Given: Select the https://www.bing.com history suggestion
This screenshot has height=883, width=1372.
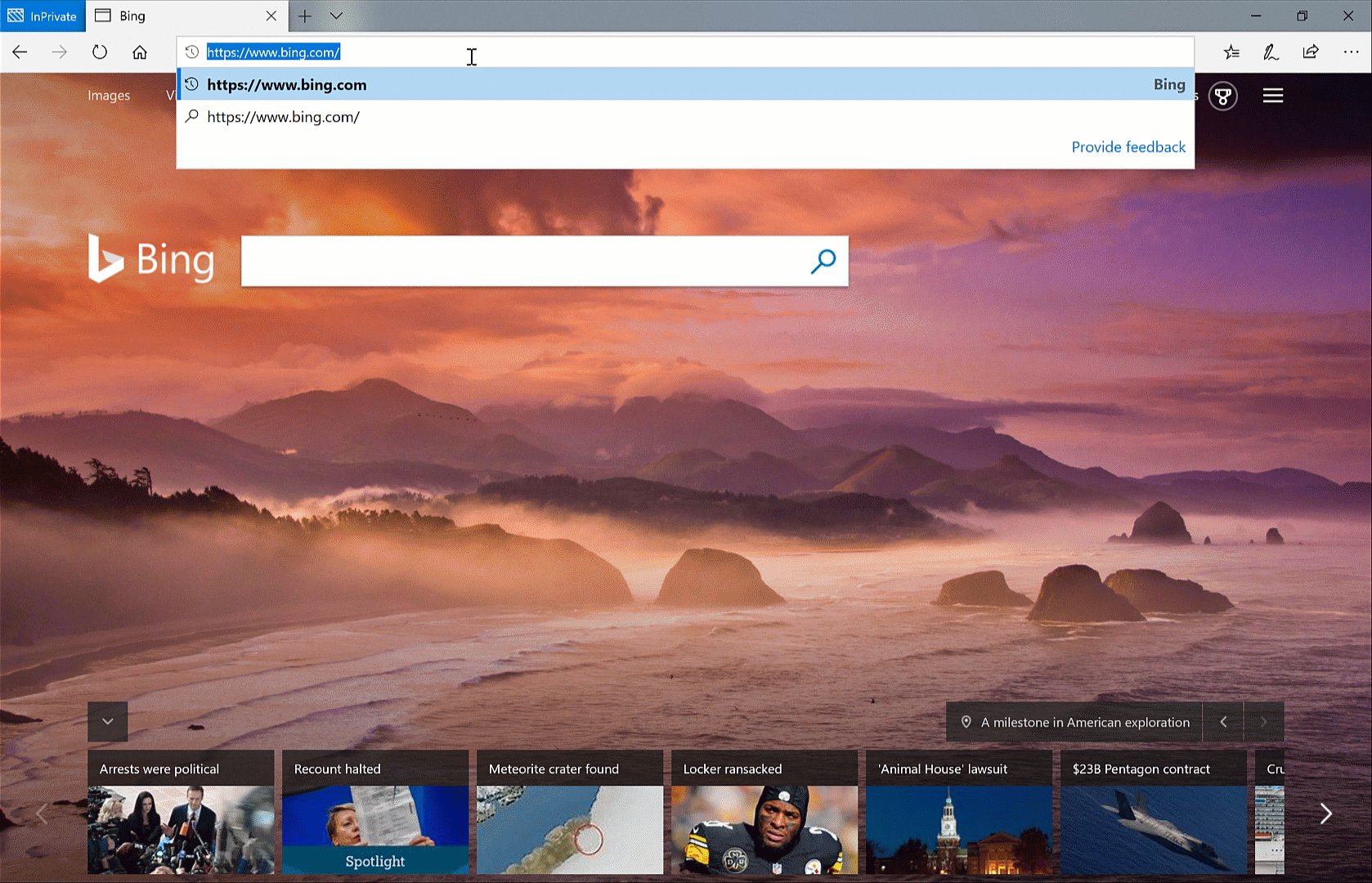Looking at the screenshot, I should pyautogui.click(x=287, y=84).
